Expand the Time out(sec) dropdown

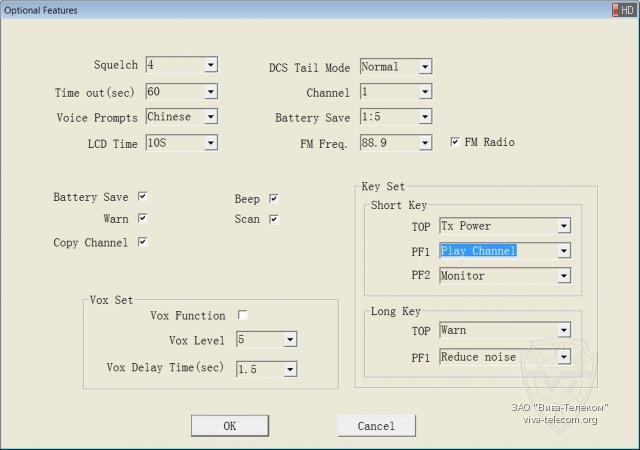(x=210, y=92)
